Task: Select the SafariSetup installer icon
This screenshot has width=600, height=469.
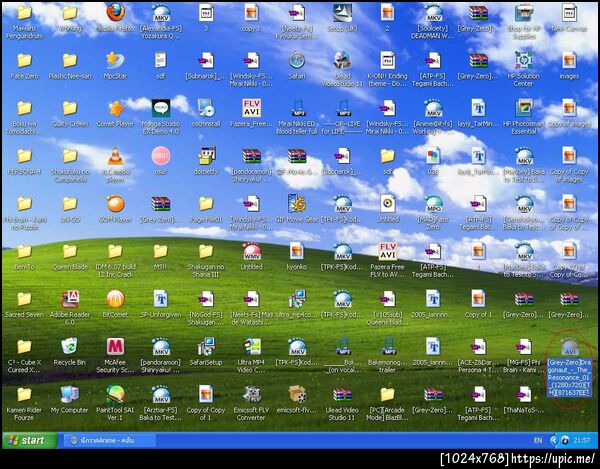Action: 206,347
